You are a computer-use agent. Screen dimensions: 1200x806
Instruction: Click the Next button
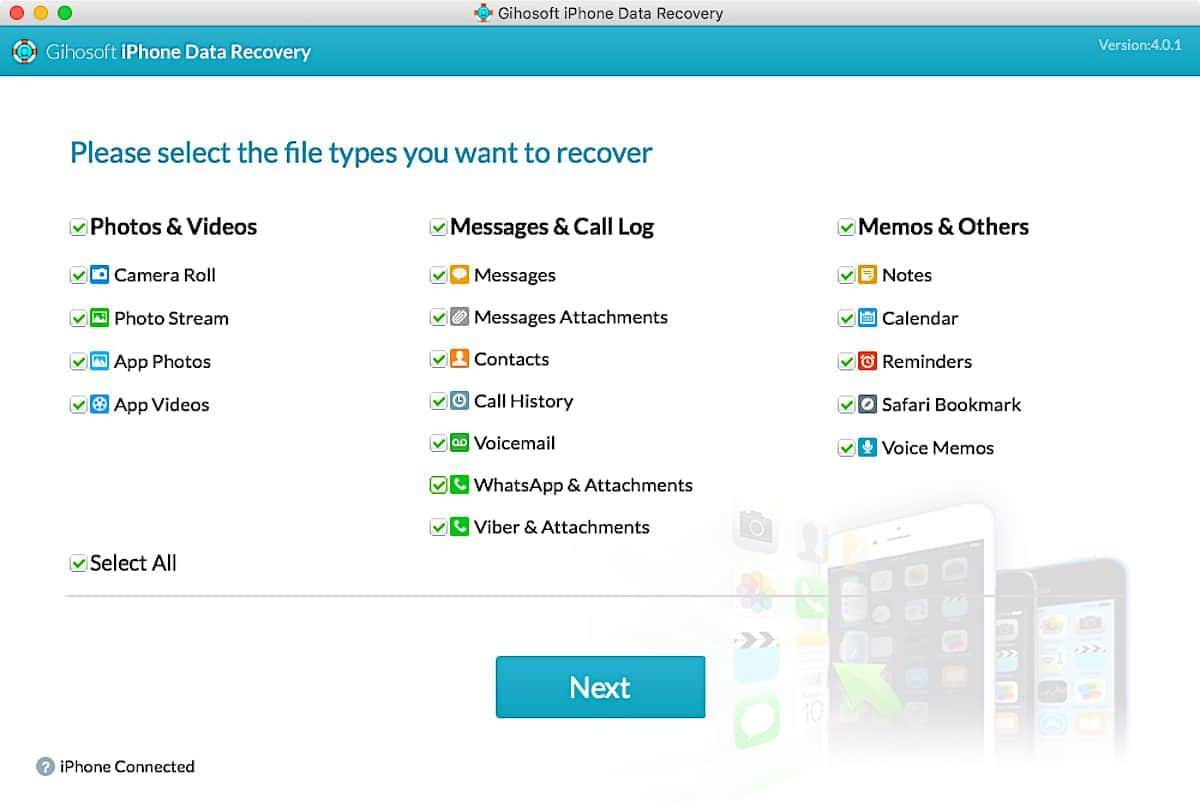click(x=600, y=687)
